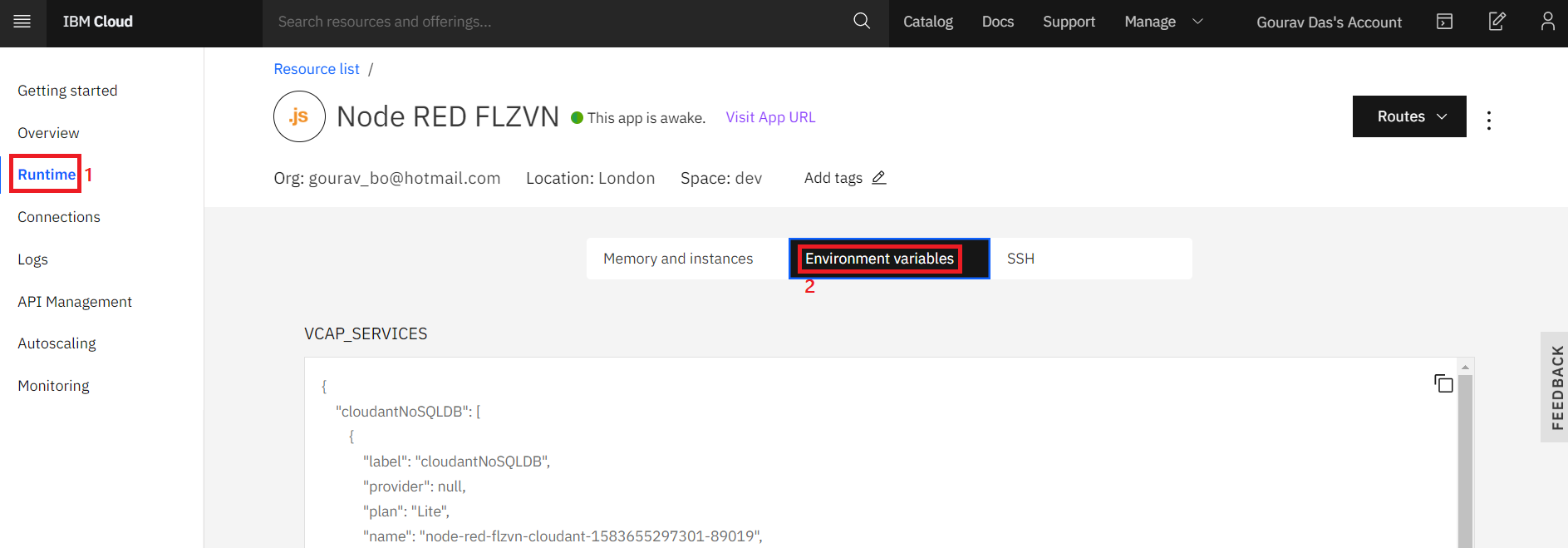This screenshot has height=548, width=1568.
Task: Click the "This app is awake." status
Action: click(646, 118)
